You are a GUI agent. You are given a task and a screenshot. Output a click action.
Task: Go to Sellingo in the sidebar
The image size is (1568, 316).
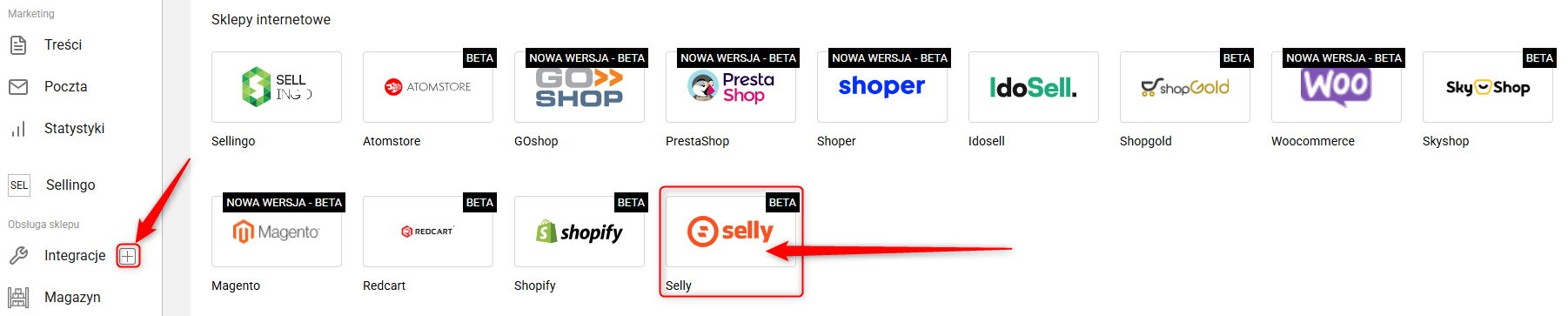(x=70, y=185)
